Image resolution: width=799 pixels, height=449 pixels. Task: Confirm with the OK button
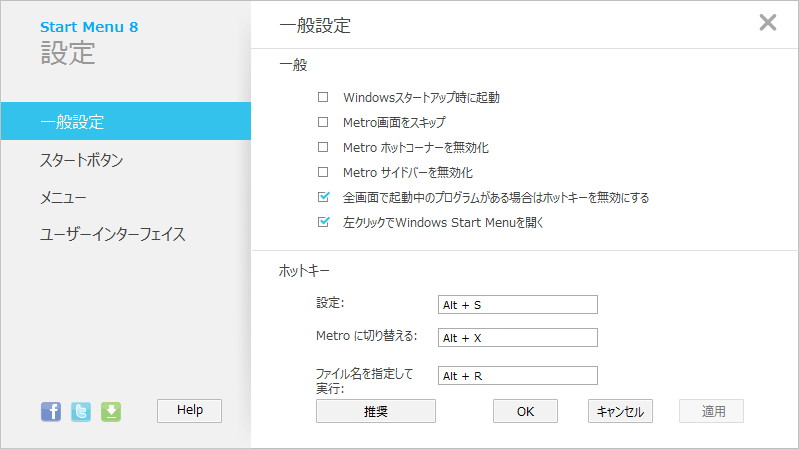pos(525,411)
